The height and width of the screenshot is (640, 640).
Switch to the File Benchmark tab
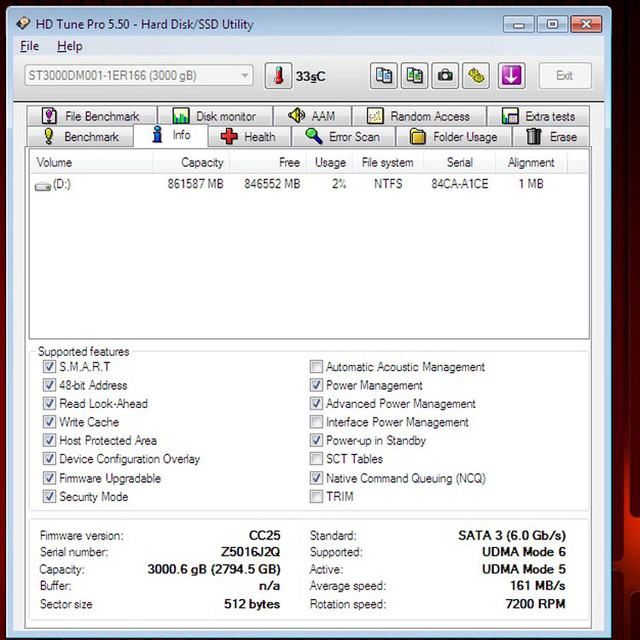[92, 116]
